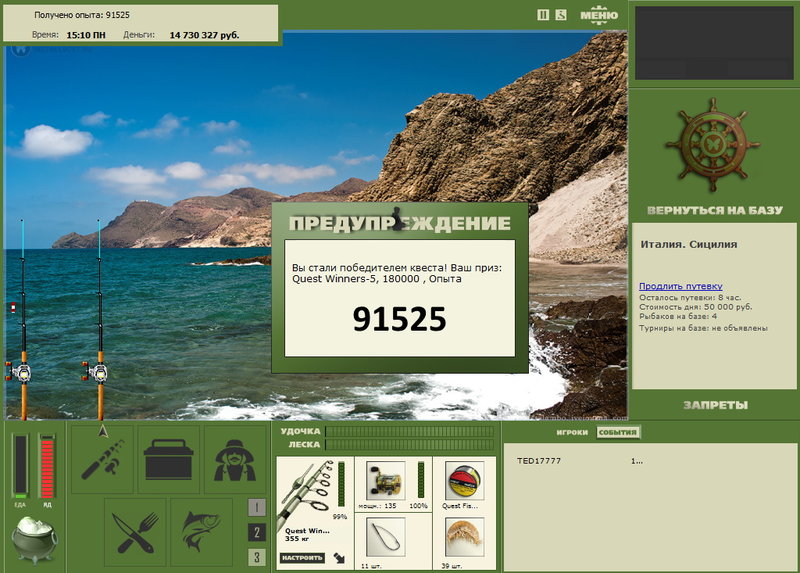Open the fish catch icon
Screen dimensions: 800x573
pyautogui.click(x=202, y=532)
